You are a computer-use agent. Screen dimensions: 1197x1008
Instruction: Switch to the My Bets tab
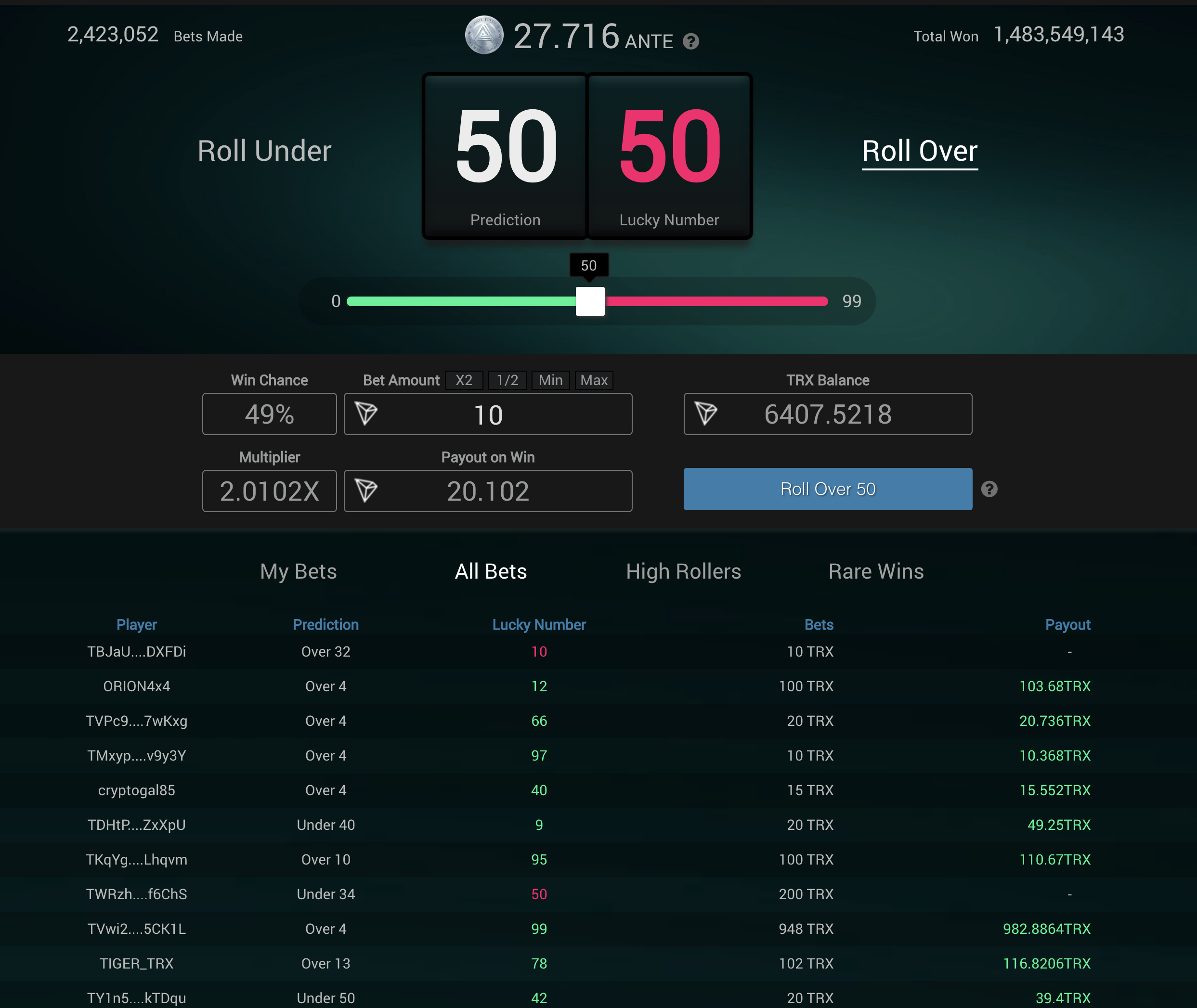click(x=299, y=571)
